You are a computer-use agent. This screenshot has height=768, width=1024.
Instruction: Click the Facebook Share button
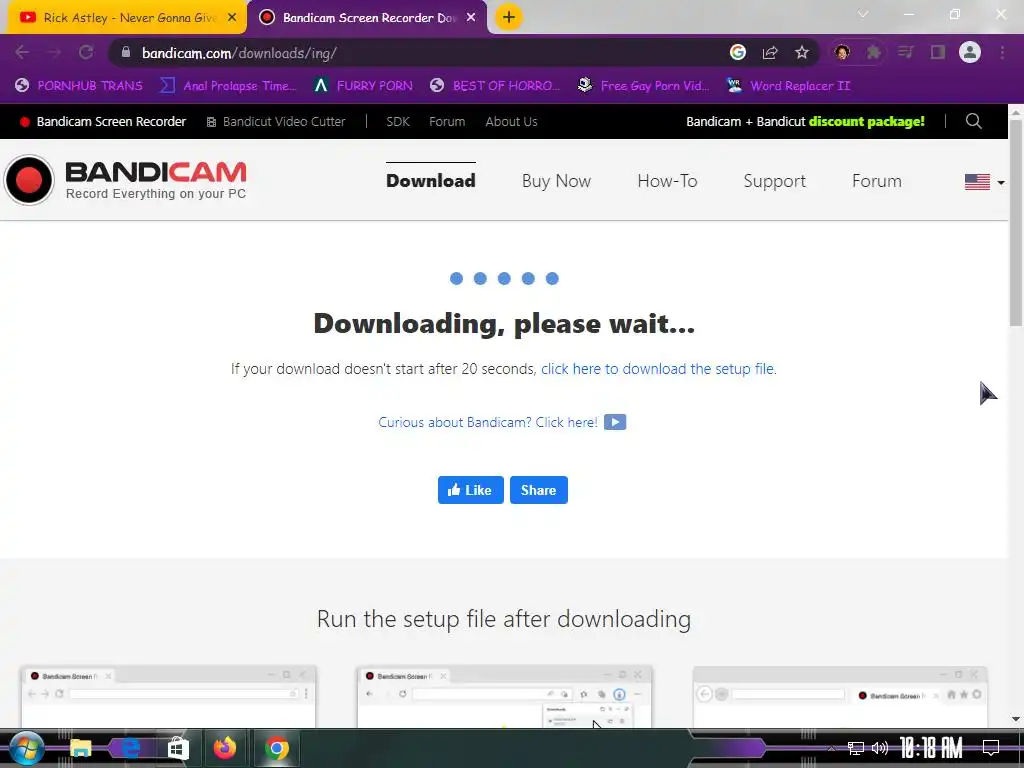[539, 490]
